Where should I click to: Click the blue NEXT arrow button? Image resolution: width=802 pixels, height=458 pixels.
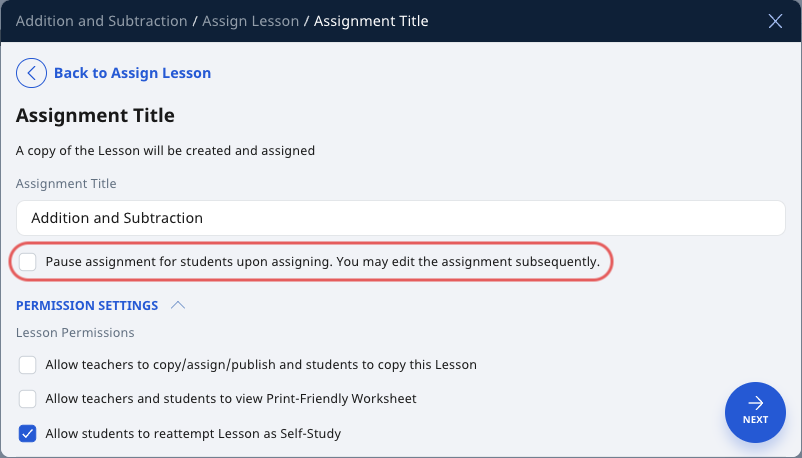[755, 412]
